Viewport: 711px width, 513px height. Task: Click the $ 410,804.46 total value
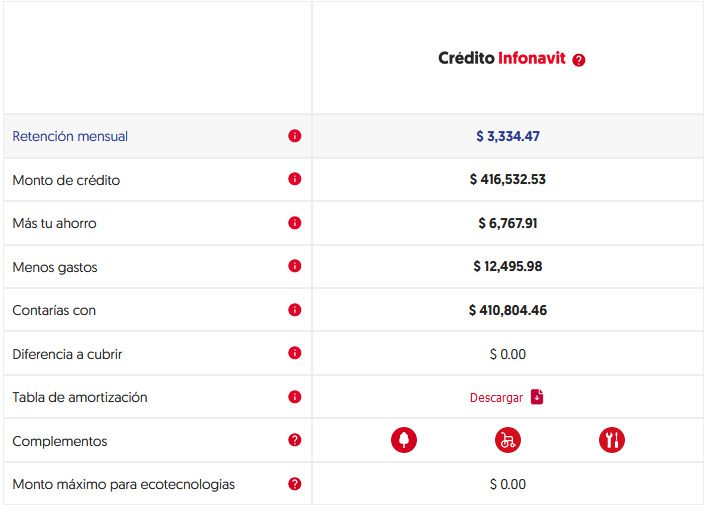508,310
